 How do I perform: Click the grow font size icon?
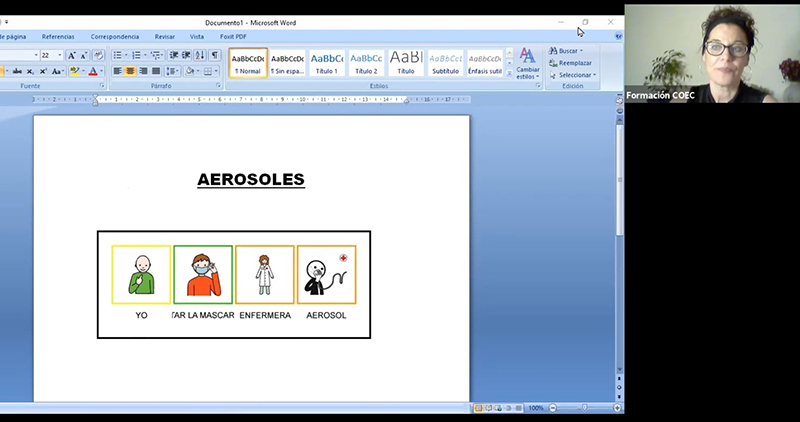click(71, 55)
